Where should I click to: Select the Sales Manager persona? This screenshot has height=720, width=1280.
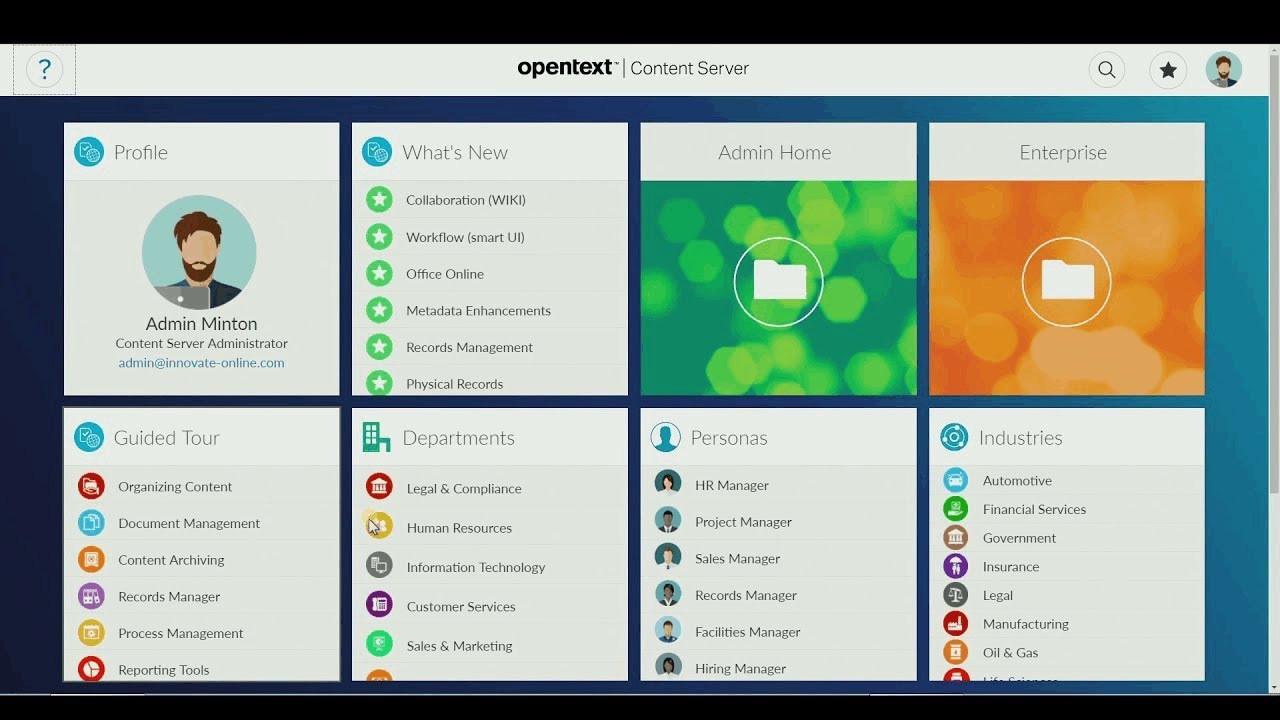pos(737,559)
